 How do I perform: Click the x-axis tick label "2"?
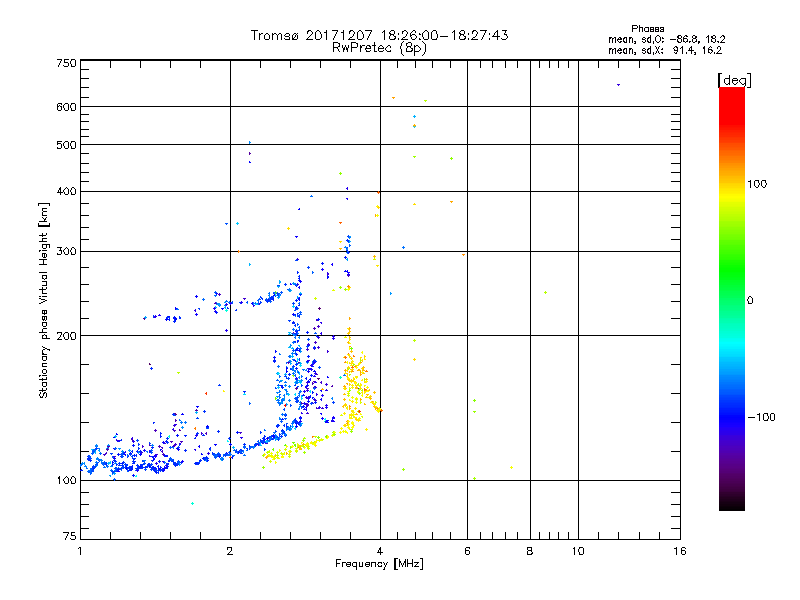[230, 551]
